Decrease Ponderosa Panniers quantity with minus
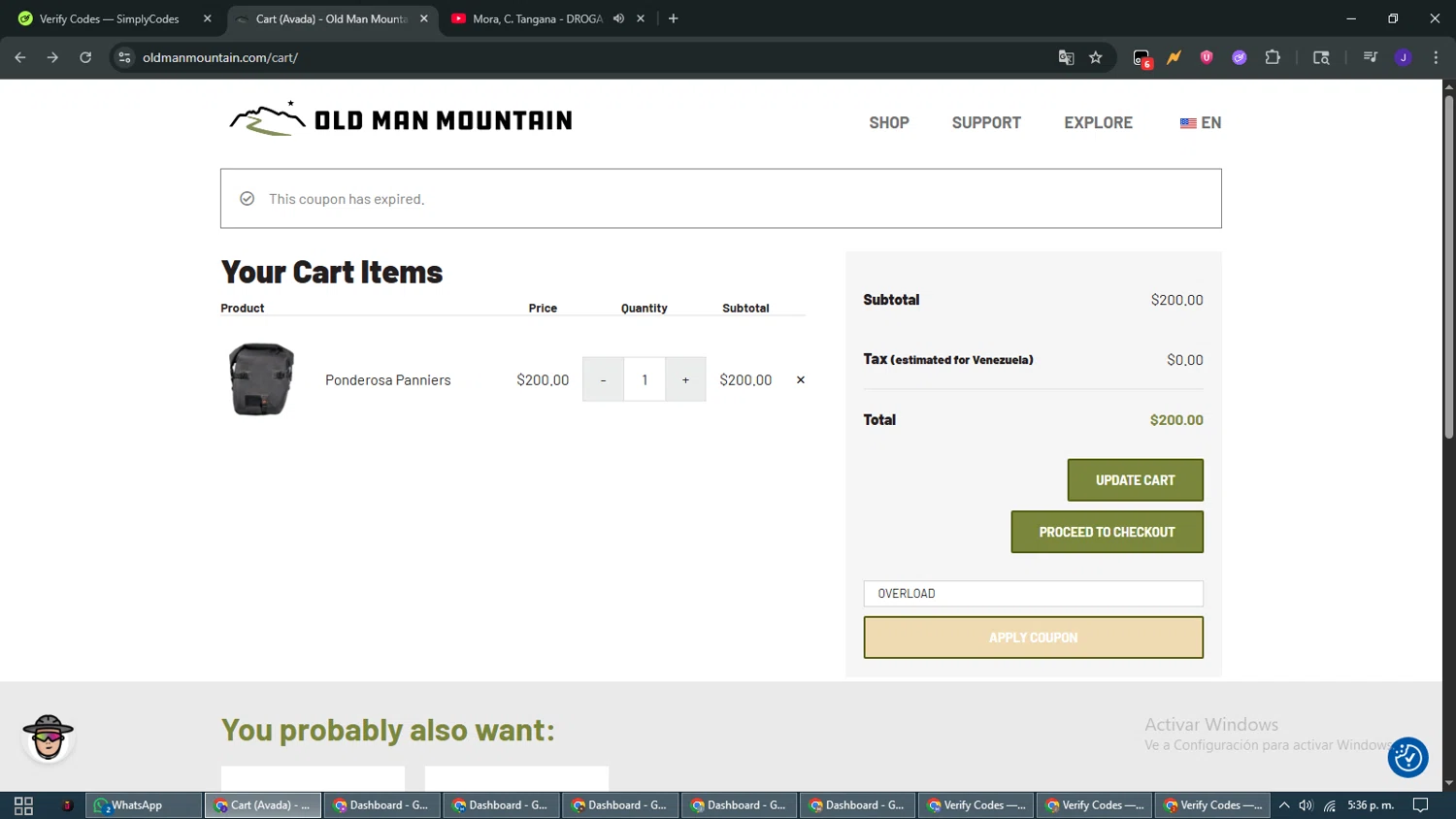This screenshot has height=819, width=1456. pos(603,379)
